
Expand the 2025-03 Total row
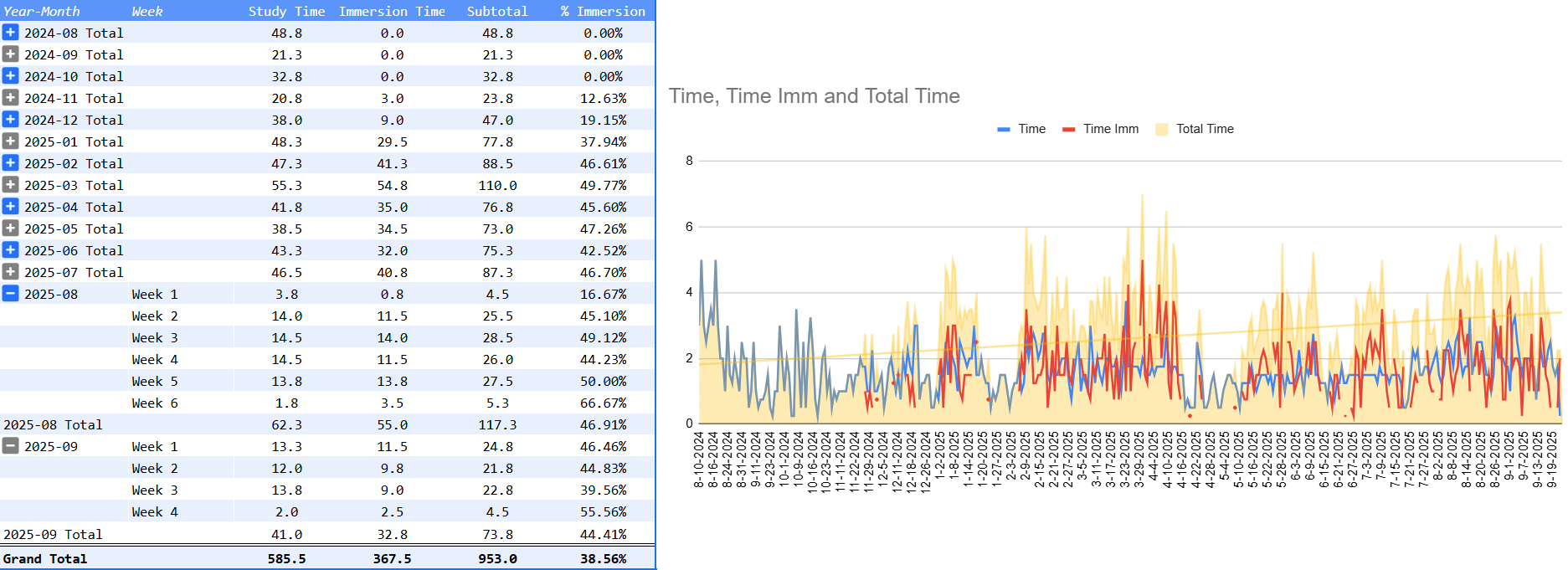point(10,185)
